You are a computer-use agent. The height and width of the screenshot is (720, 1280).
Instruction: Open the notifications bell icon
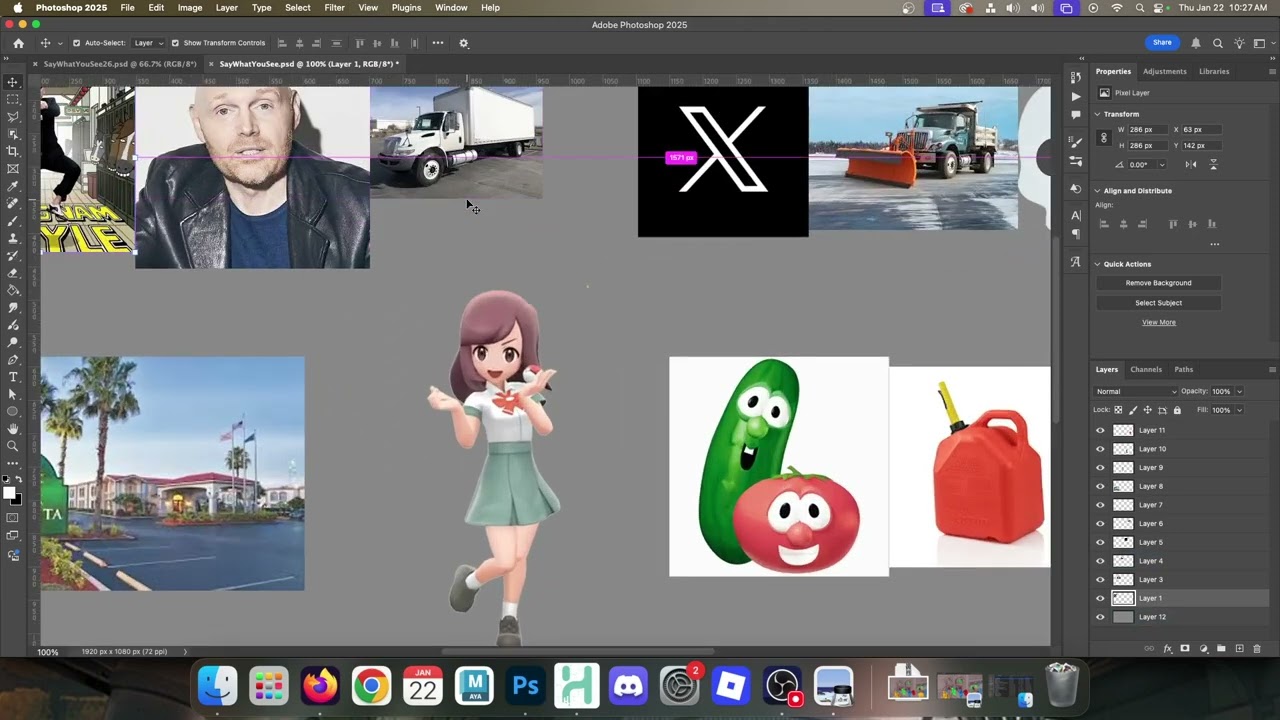click(x=1195, y=43)
